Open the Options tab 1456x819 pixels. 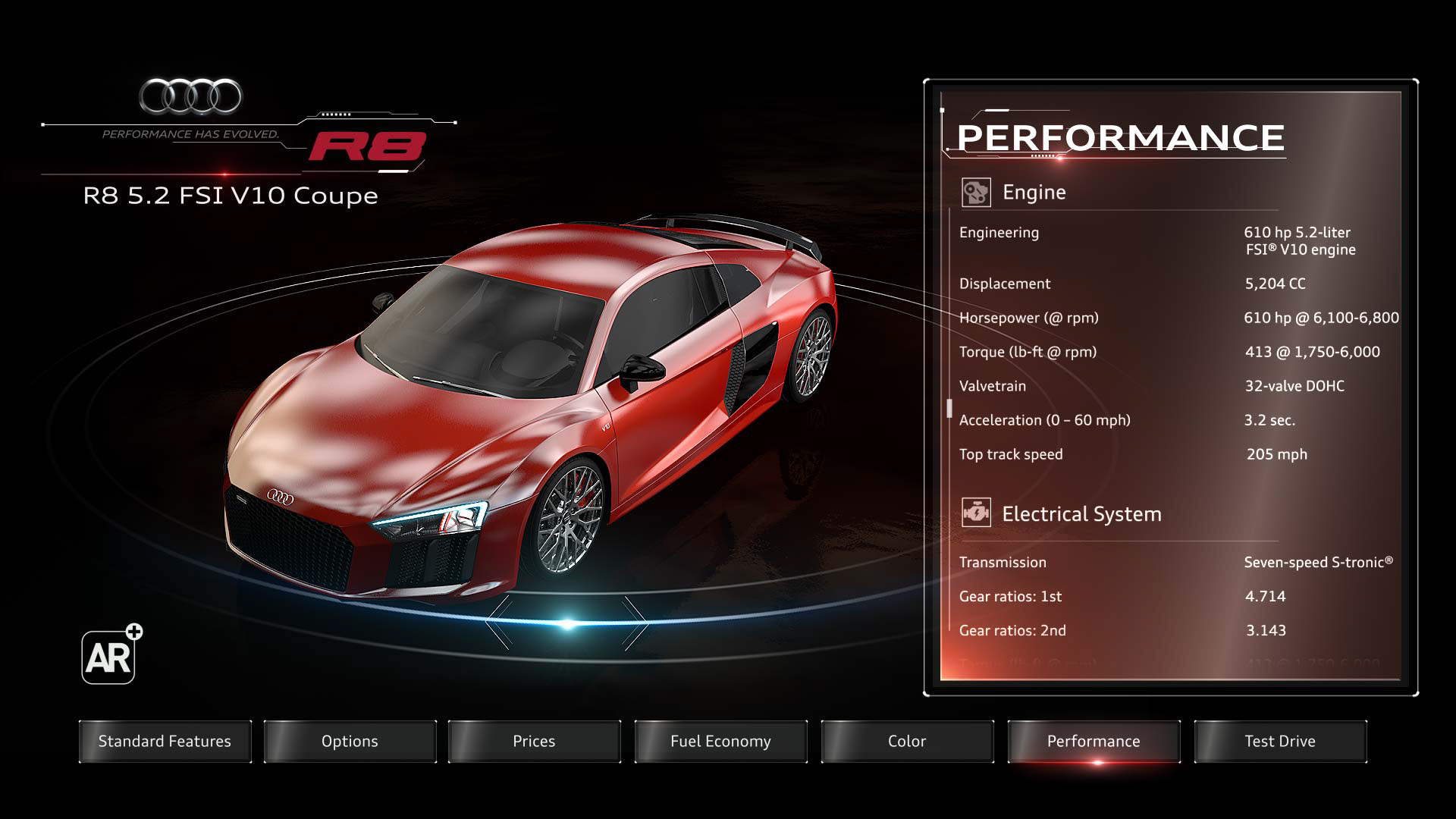pos(350,741)
